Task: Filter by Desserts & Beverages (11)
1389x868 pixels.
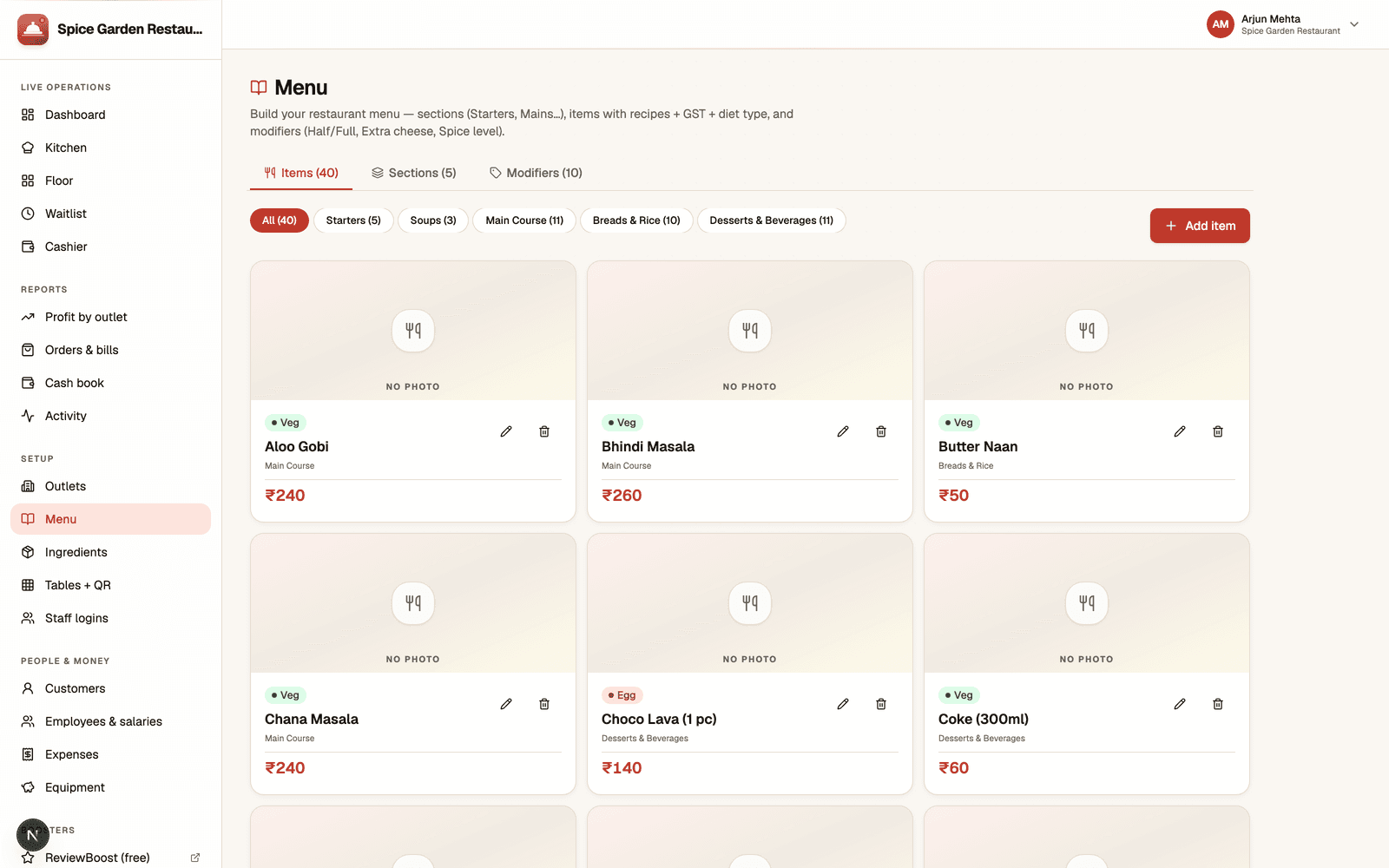Action: click(x=772, y=220)
